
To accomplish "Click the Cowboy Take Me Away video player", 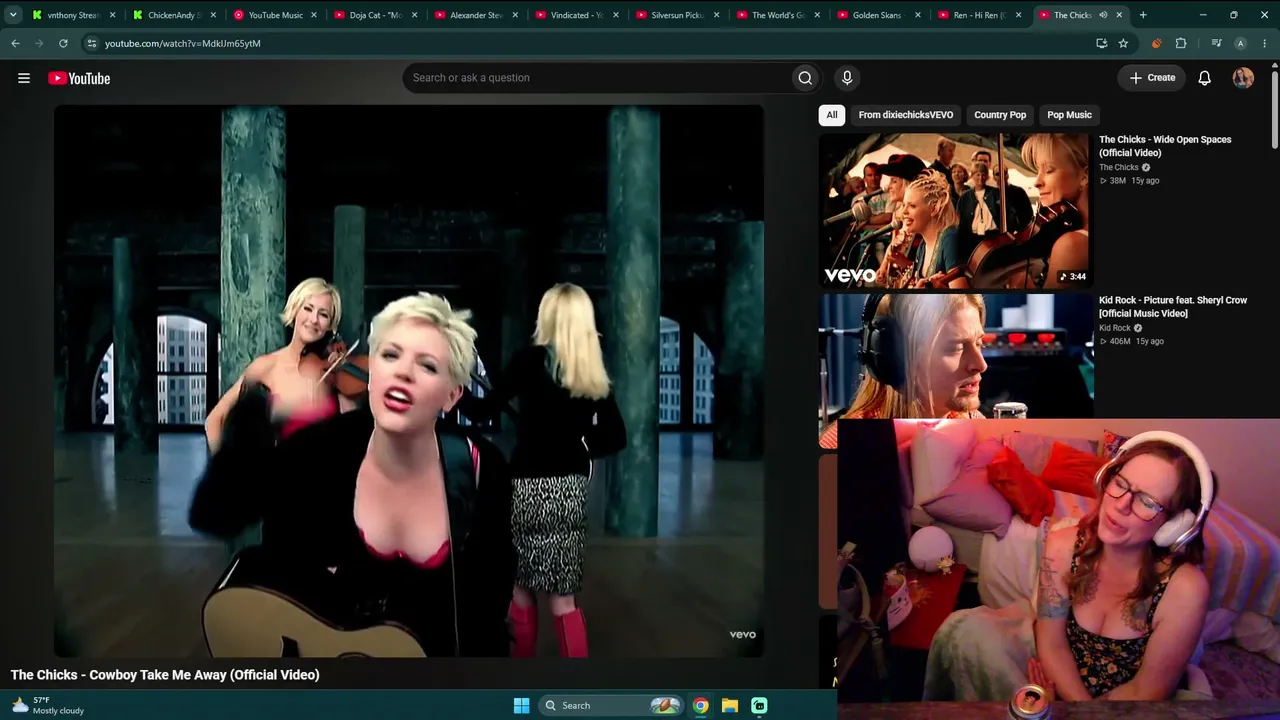I will [409, 381].
